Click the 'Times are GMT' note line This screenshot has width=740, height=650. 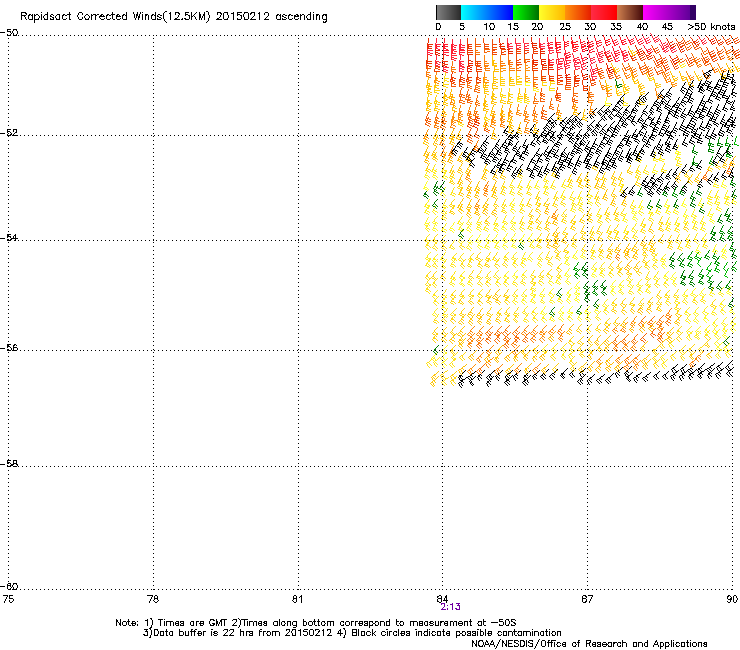click(316, 623)
